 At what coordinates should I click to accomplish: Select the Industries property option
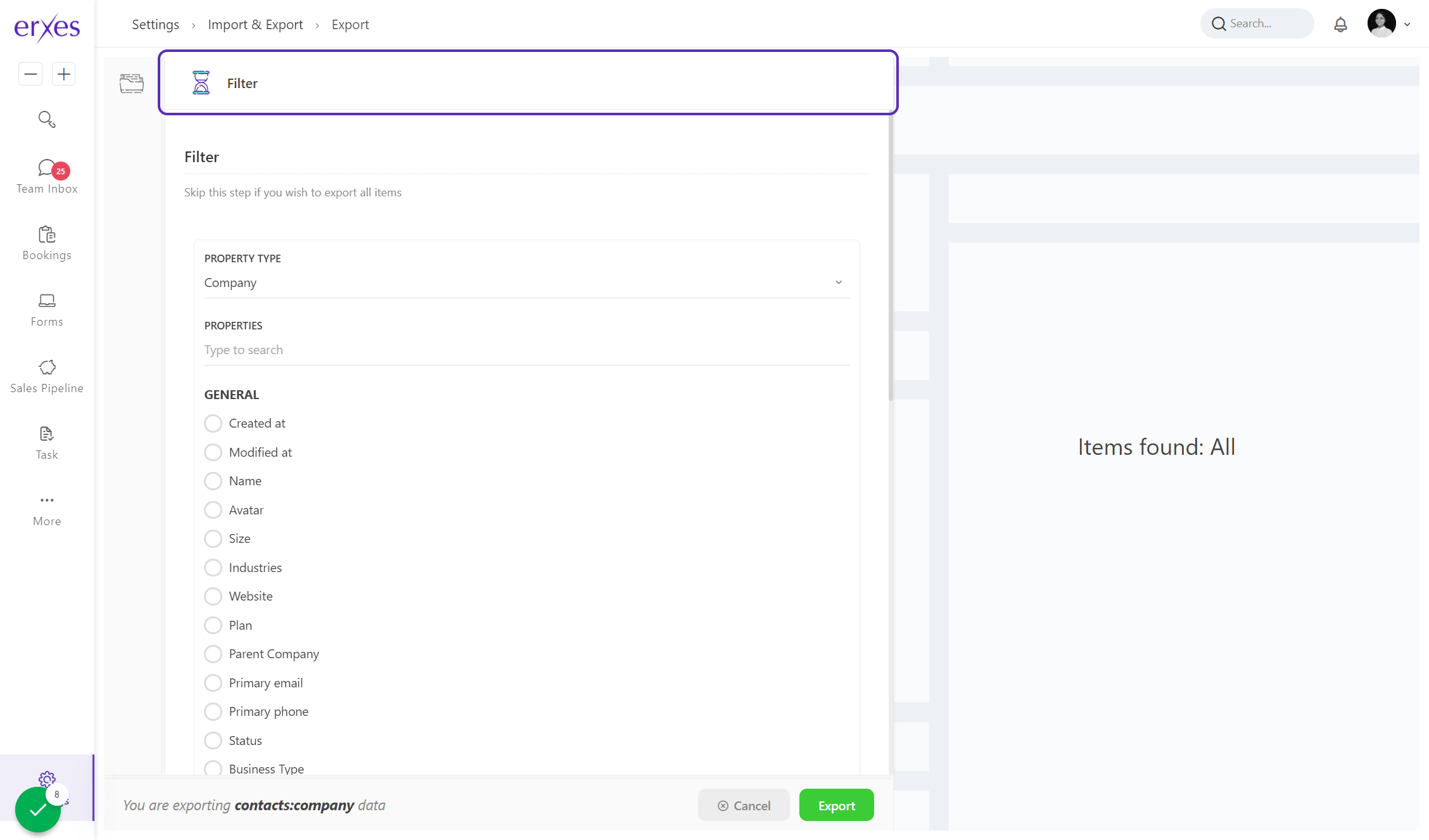tap(213, 568)
